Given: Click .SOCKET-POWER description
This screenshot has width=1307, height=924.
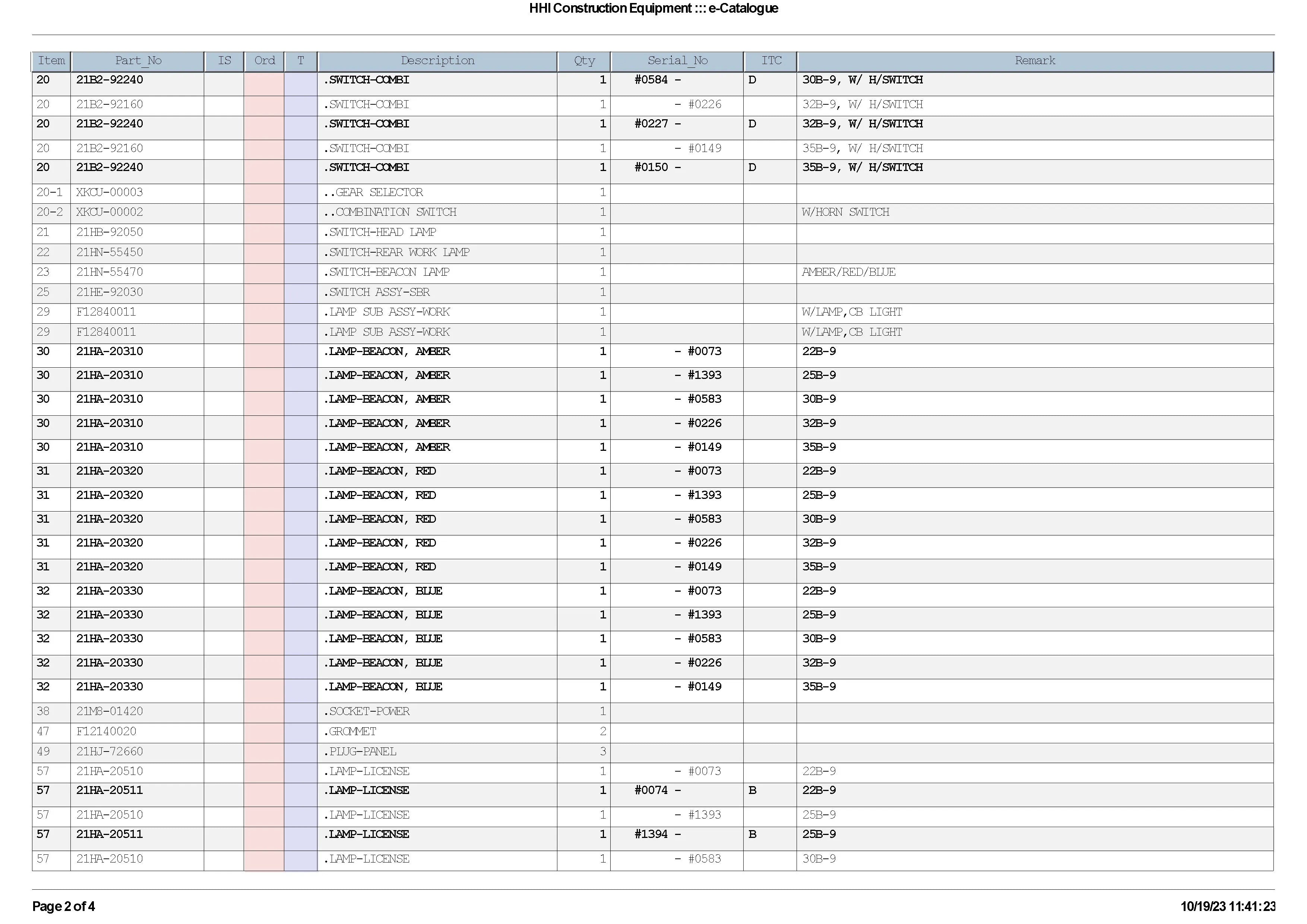Looking at the screenshot, I should click(x=367, y=711).
